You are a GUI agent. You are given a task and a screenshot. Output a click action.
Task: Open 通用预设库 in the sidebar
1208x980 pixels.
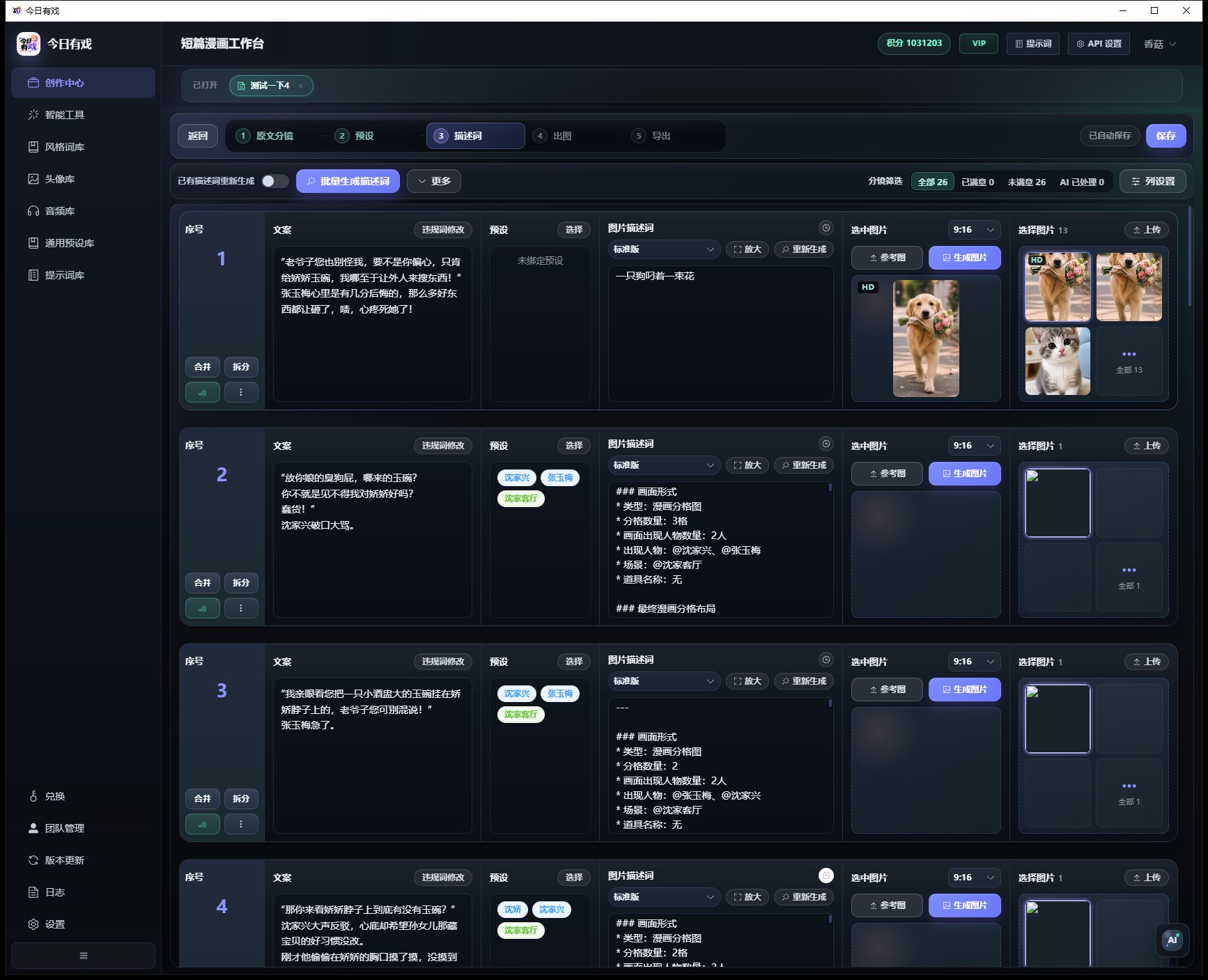pos(83,243)
